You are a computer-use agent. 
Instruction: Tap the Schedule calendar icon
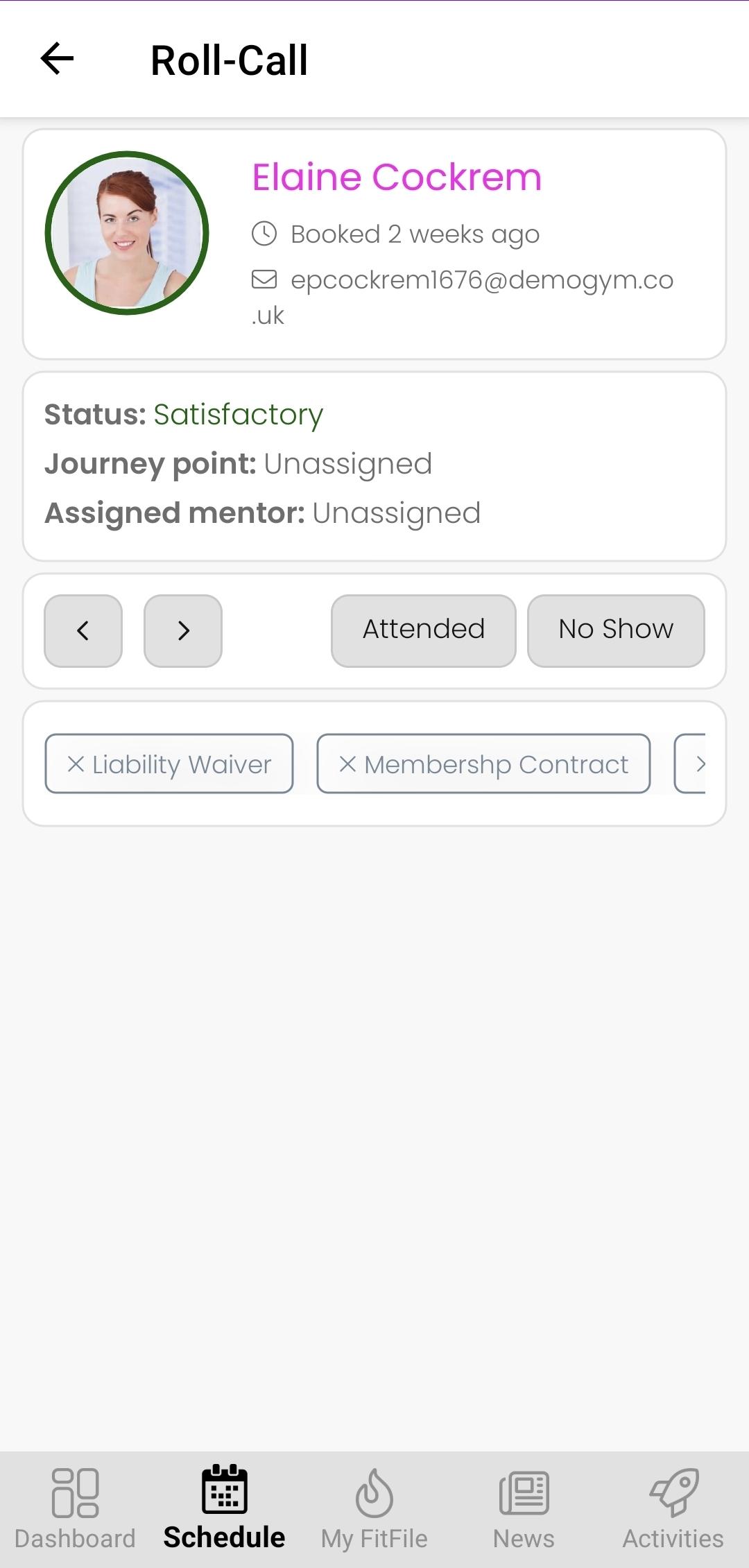click(x=224, y=1490)
